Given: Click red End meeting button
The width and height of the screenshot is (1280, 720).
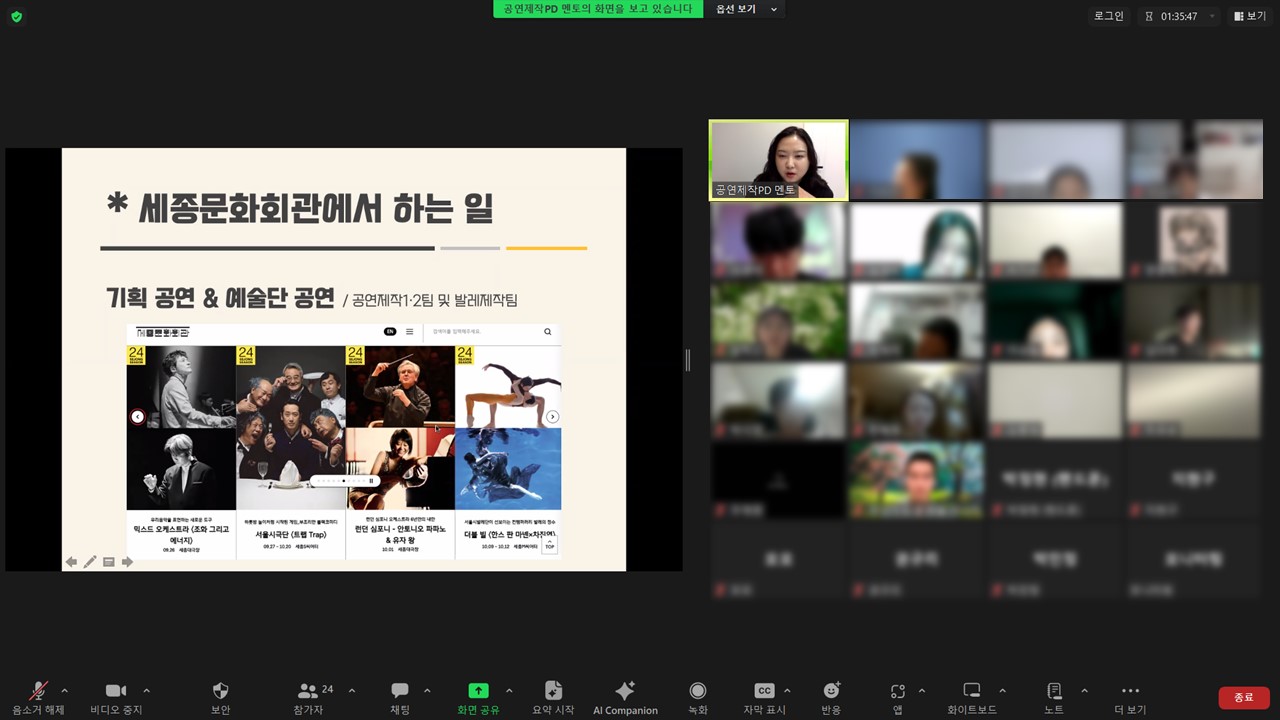Looking at the screenshot, I should [1244, 697].
